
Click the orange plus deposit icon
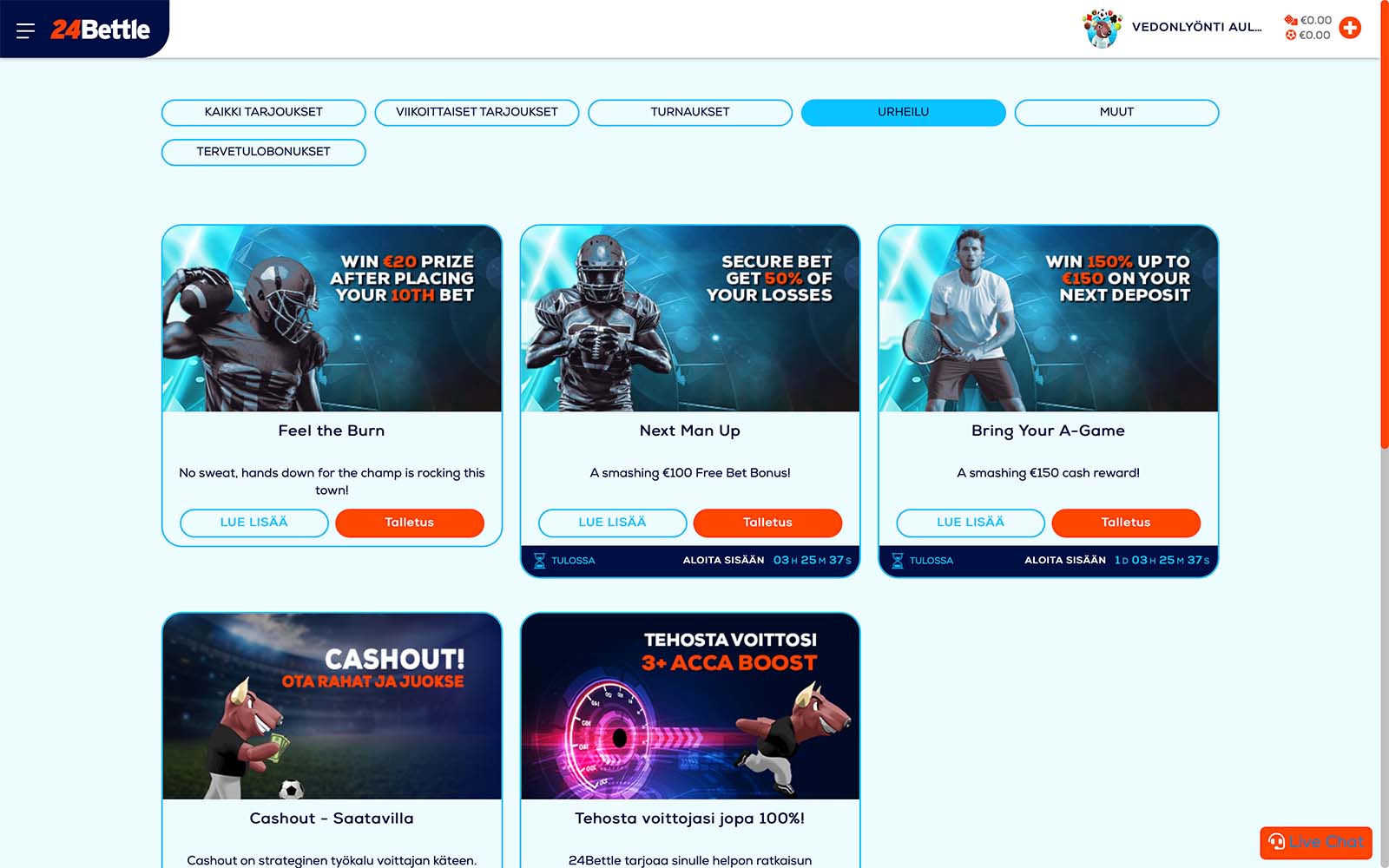(x=1350, y=28)
